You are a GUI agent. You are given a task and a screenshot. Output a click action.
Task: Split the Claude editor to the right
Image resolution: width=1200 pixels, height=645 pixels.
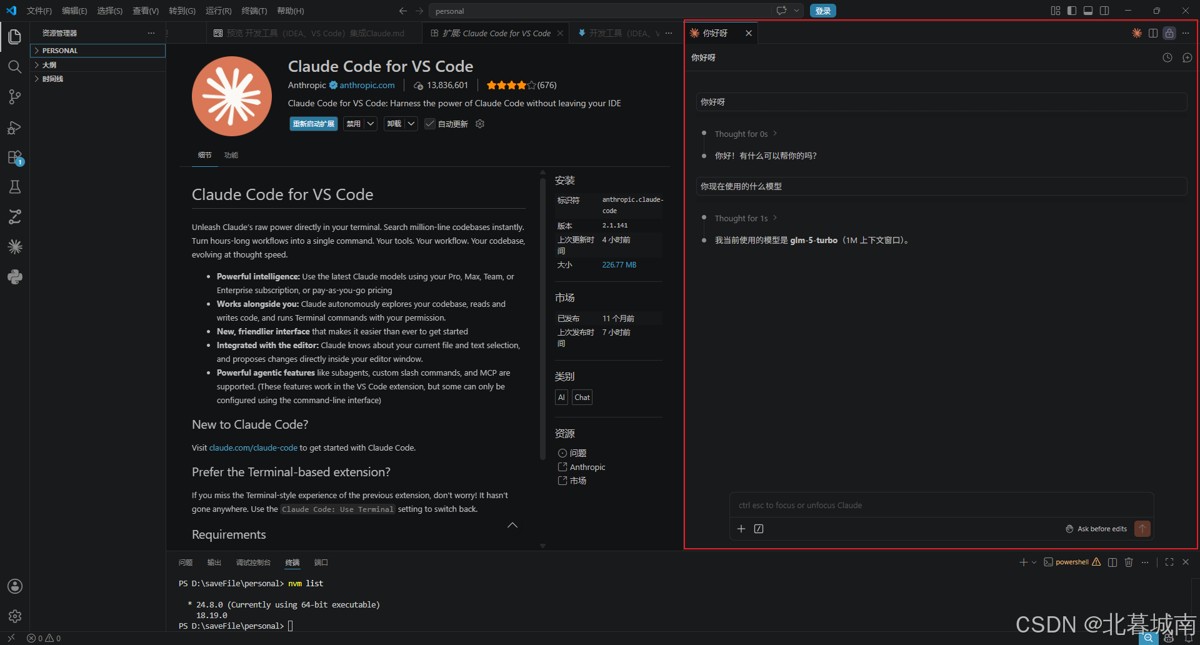click(1153, 33)
